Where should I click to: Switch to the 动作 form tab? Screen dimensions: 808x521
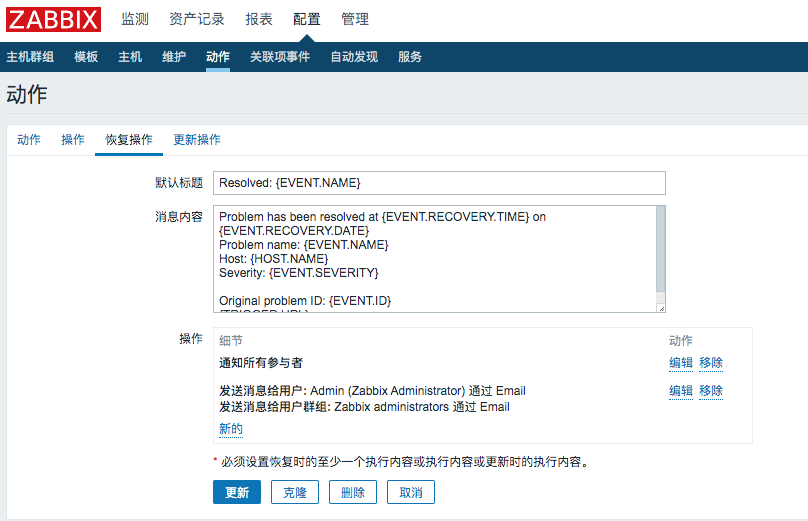[x=29, y=140]
